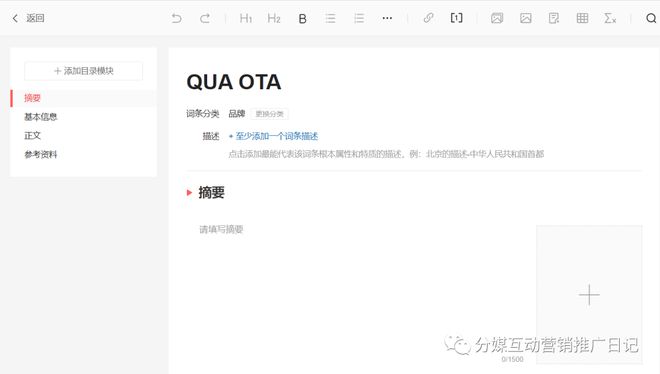Go back using the 返回 button
Screen dimensions: 660x374
[x=28, y=18]
